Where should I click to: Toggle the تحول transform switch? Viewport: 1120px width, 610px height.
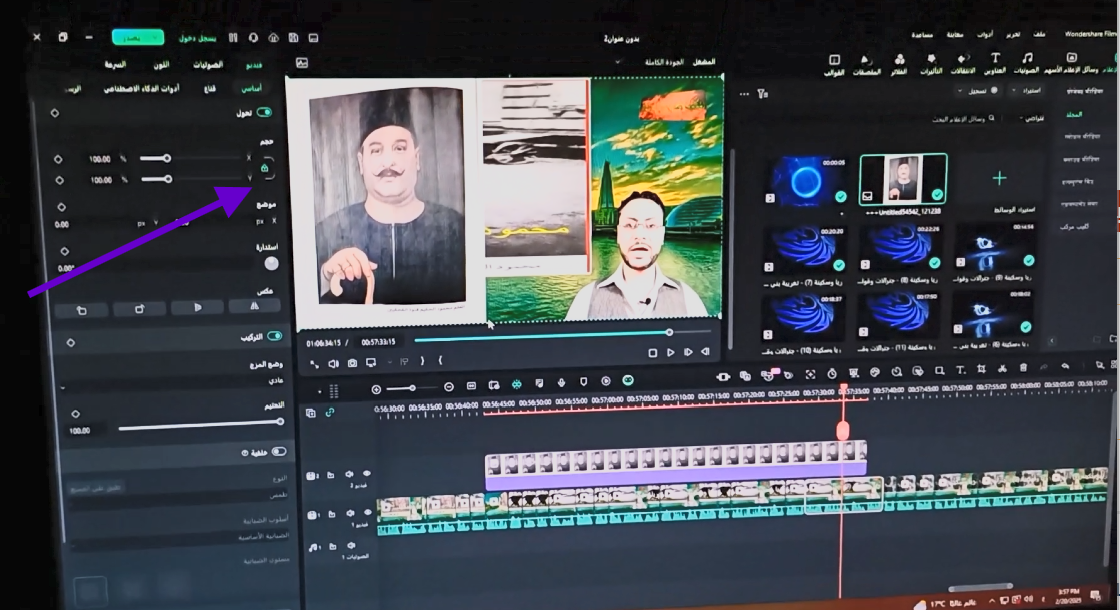click(x=264, y=112)
